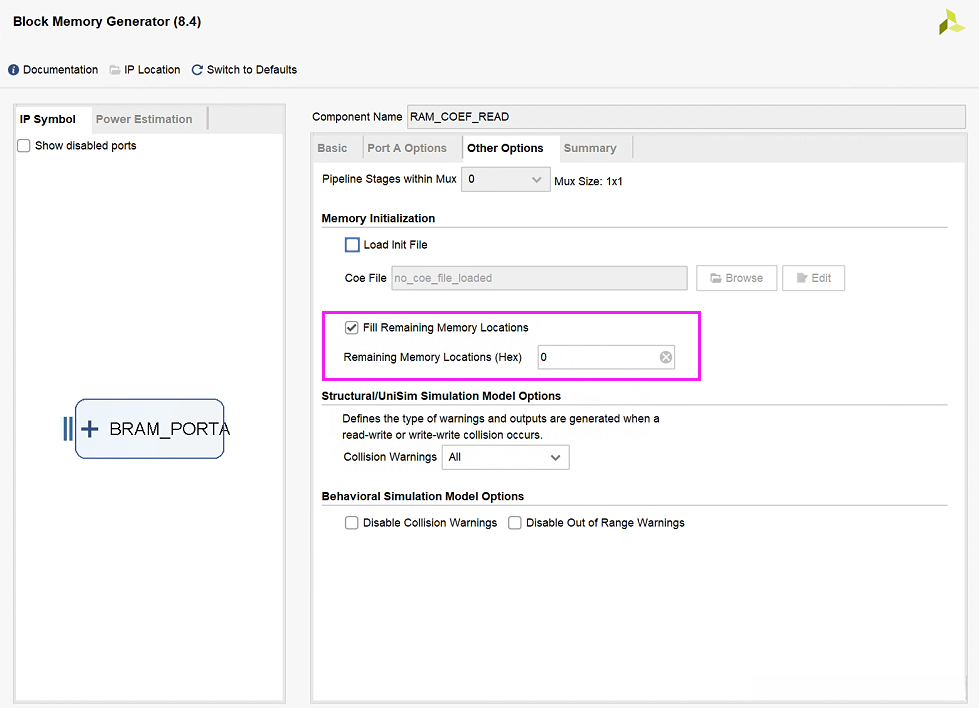
Task: Open the Collision Warnings dropdown
Action: (x=506, y=457)
